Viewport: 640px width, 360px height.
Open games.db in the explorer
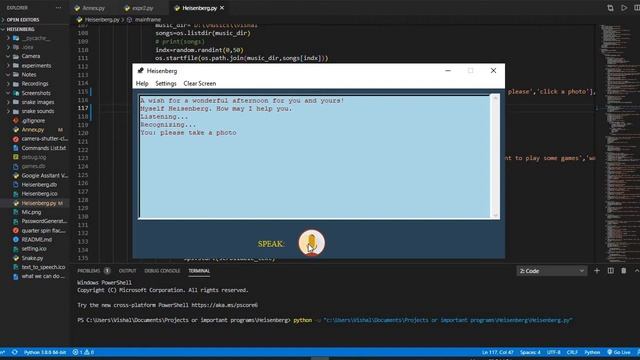33,167
